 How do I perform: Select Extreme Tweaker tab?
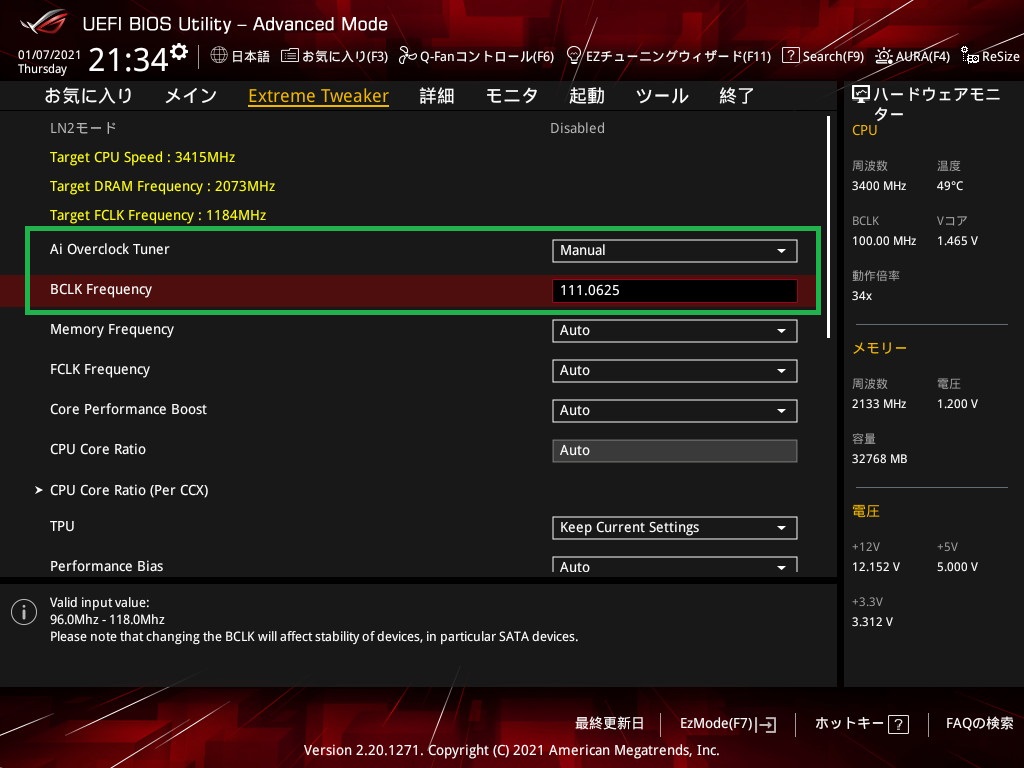[x=319, y=96]
